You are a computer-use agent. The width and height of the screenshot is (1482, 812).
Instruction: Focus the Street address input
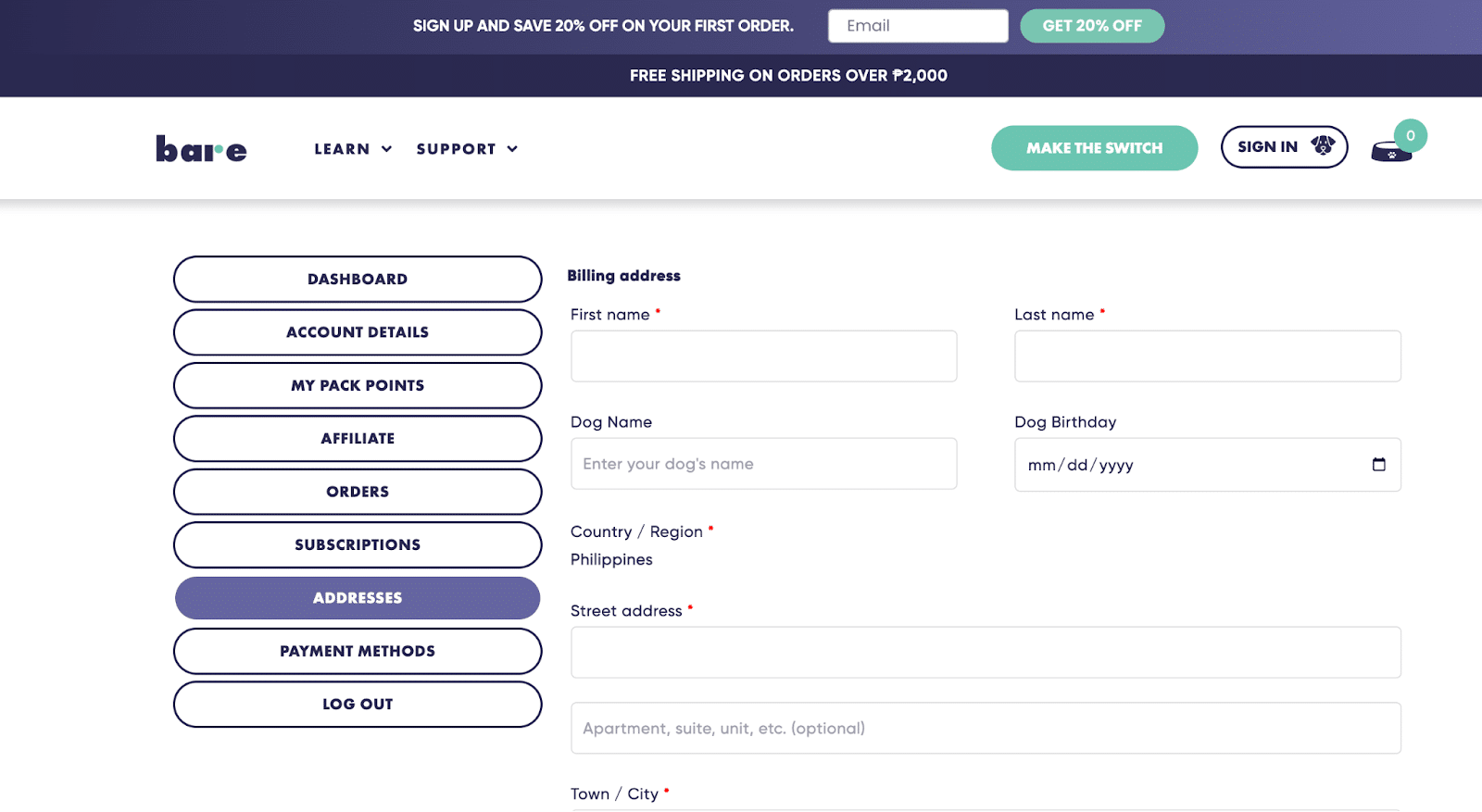(x=985, y=653)
